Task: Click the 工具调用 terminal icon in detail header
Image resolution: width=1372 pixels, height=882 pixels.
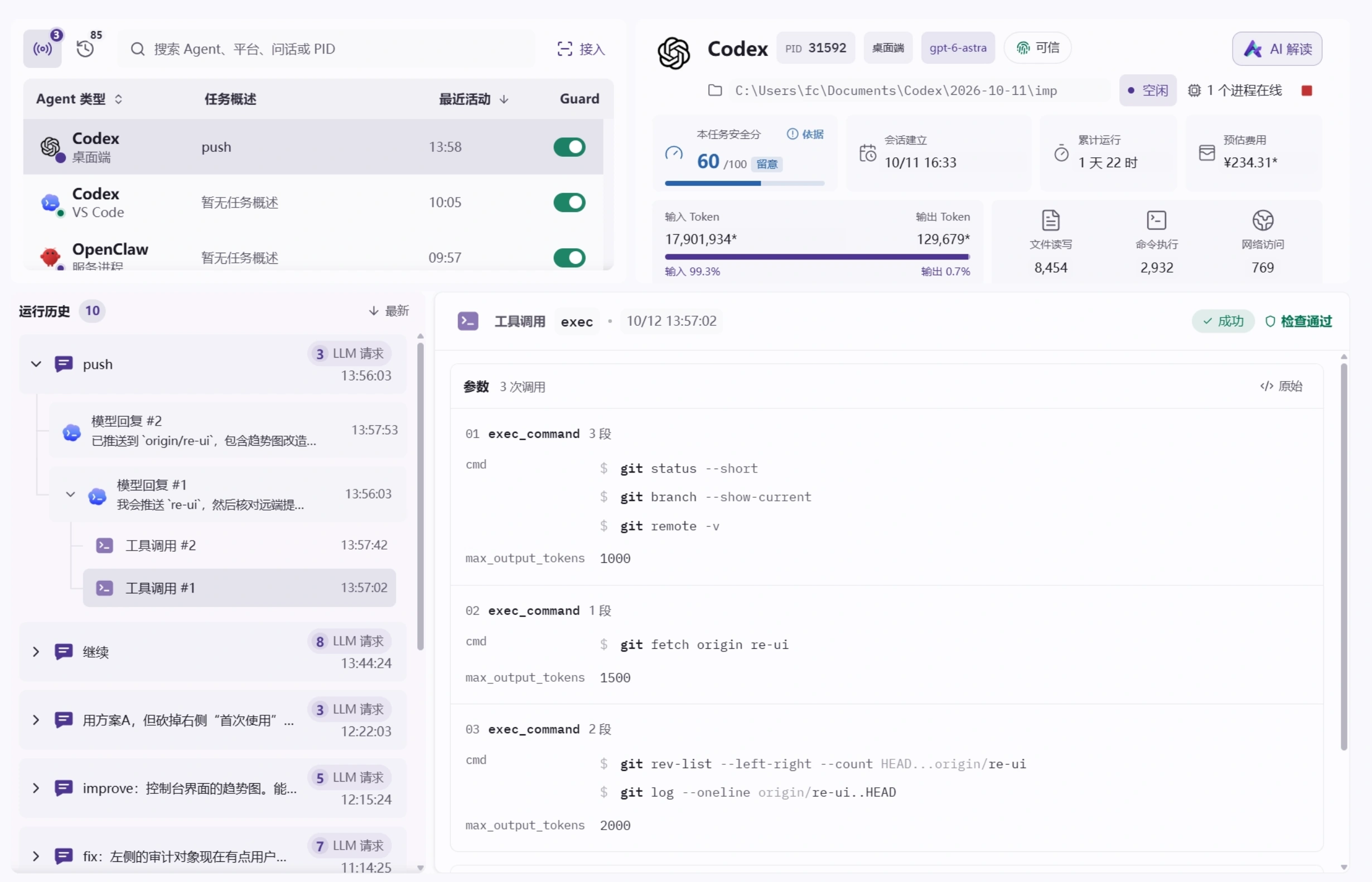Action: click(x=468, y=321)
